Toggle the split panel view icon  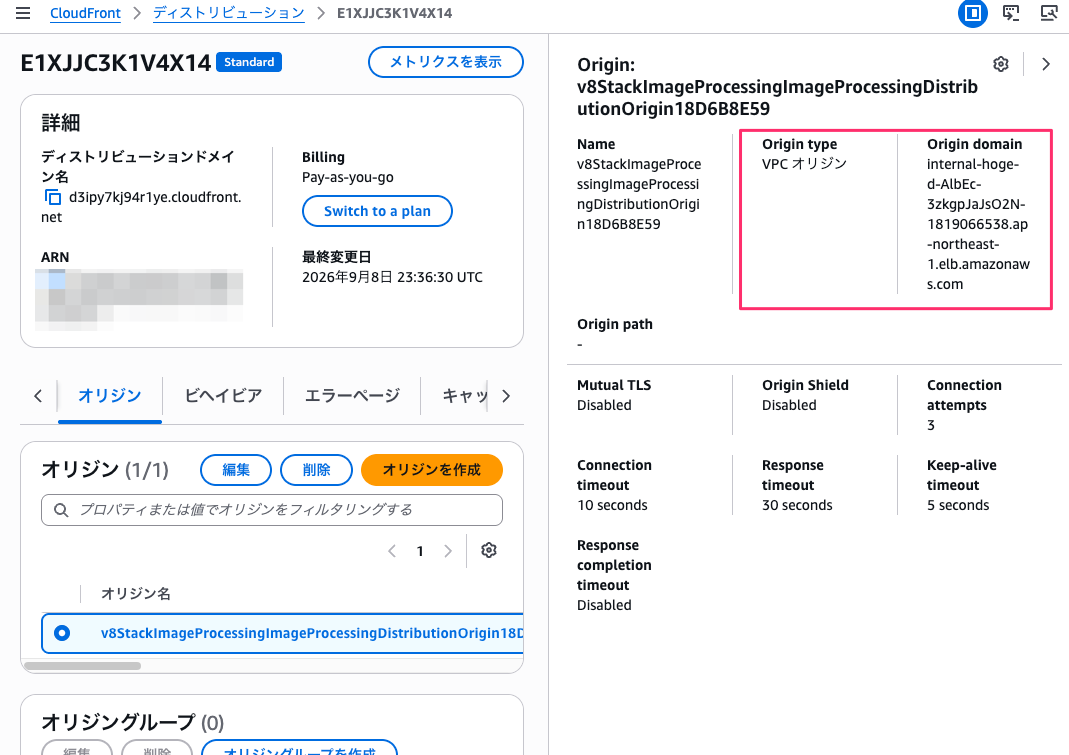pyautogui.click(x=973, y=13)
